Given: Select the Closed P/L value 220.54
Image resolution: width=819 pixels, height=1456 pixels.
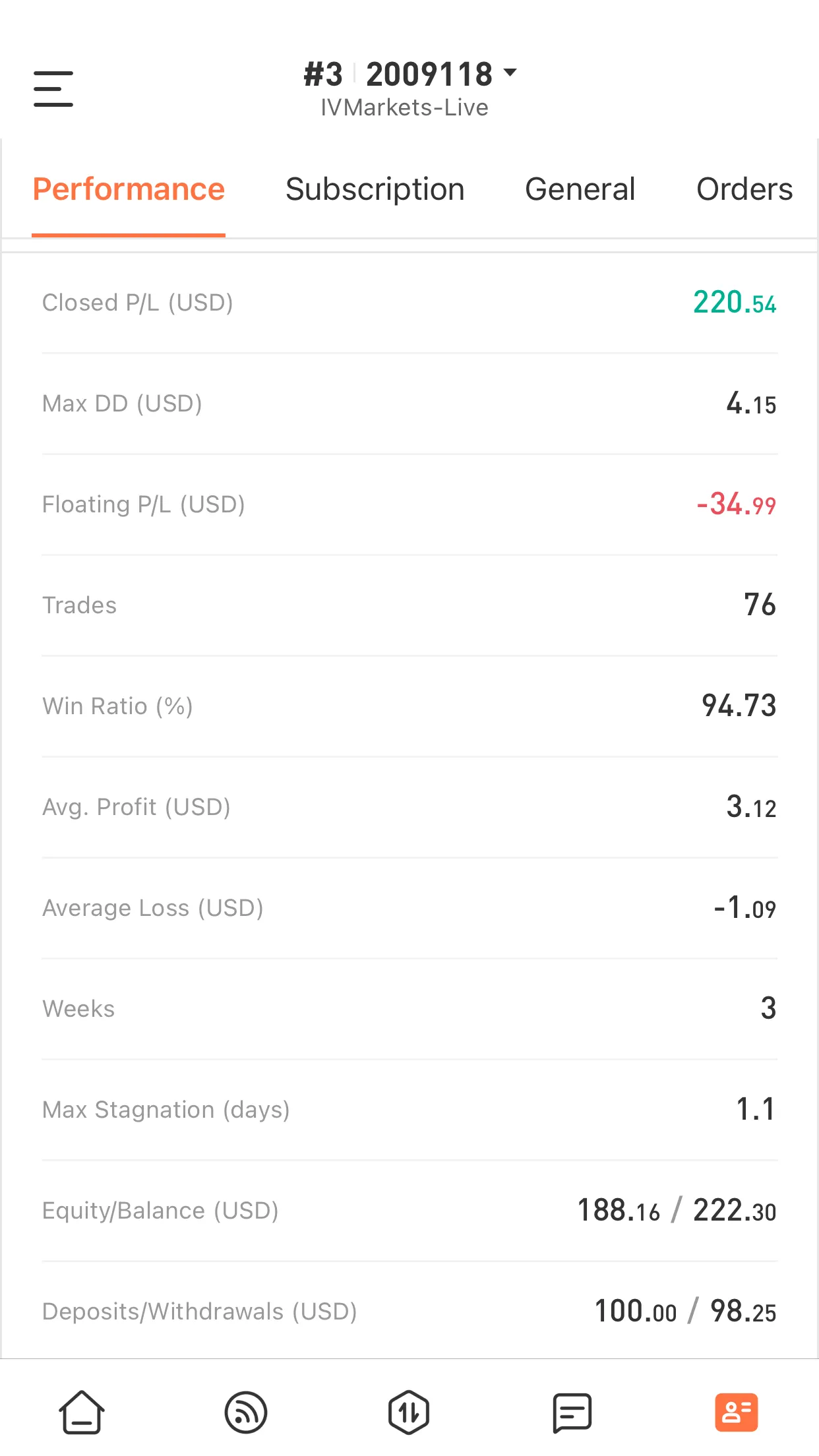Looking at the screenshot, I should 735,303.
